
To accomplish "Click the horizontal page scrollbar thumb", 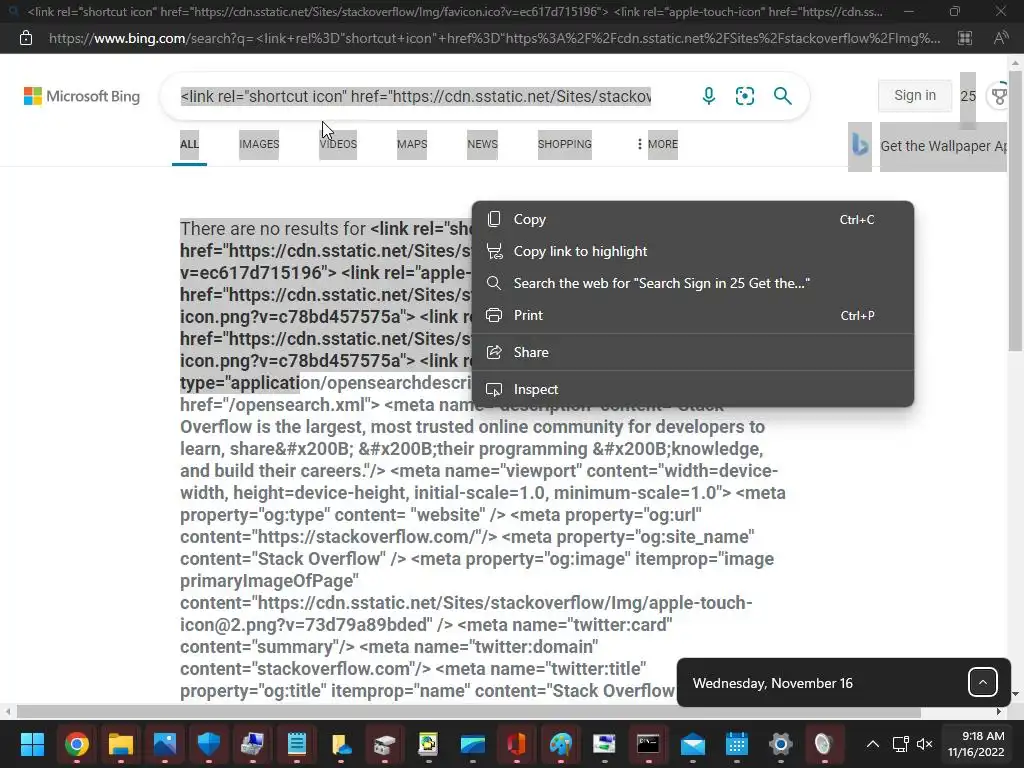I will coord(468,712).
